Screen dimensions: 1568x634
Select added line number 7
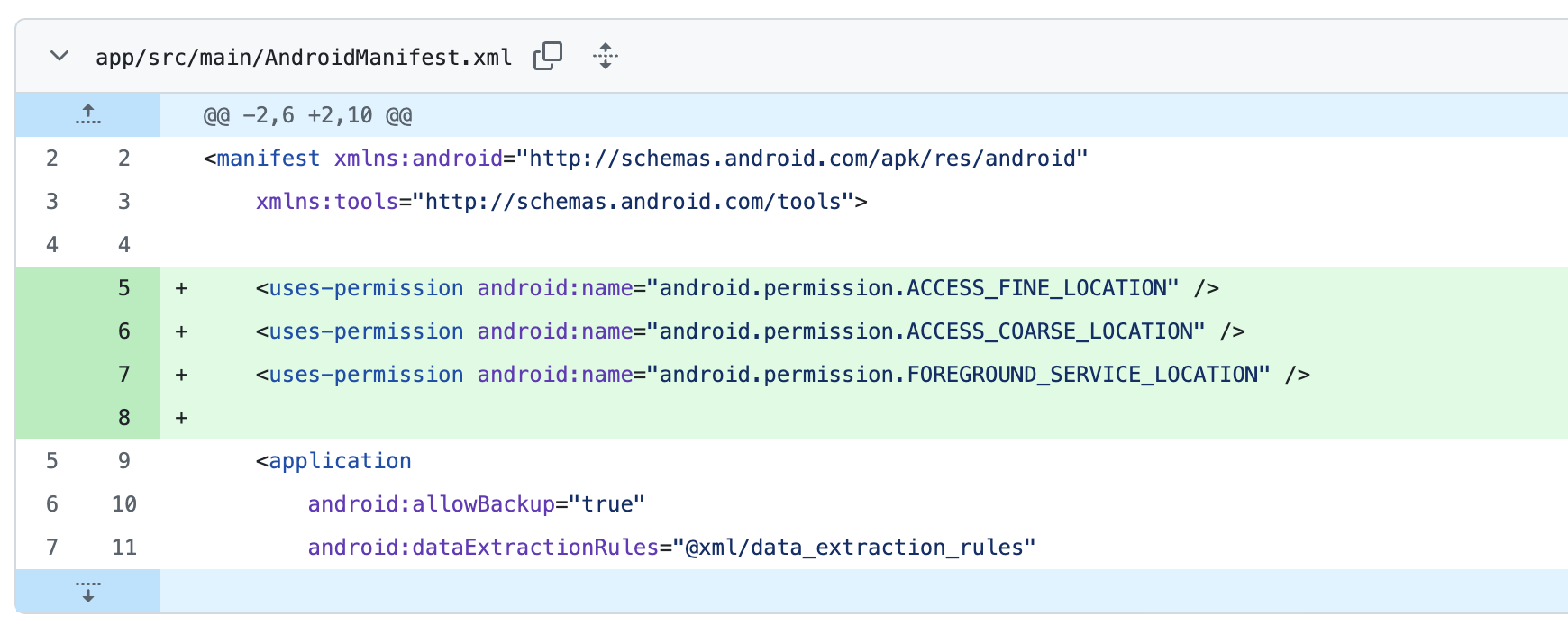pos(124,375)
